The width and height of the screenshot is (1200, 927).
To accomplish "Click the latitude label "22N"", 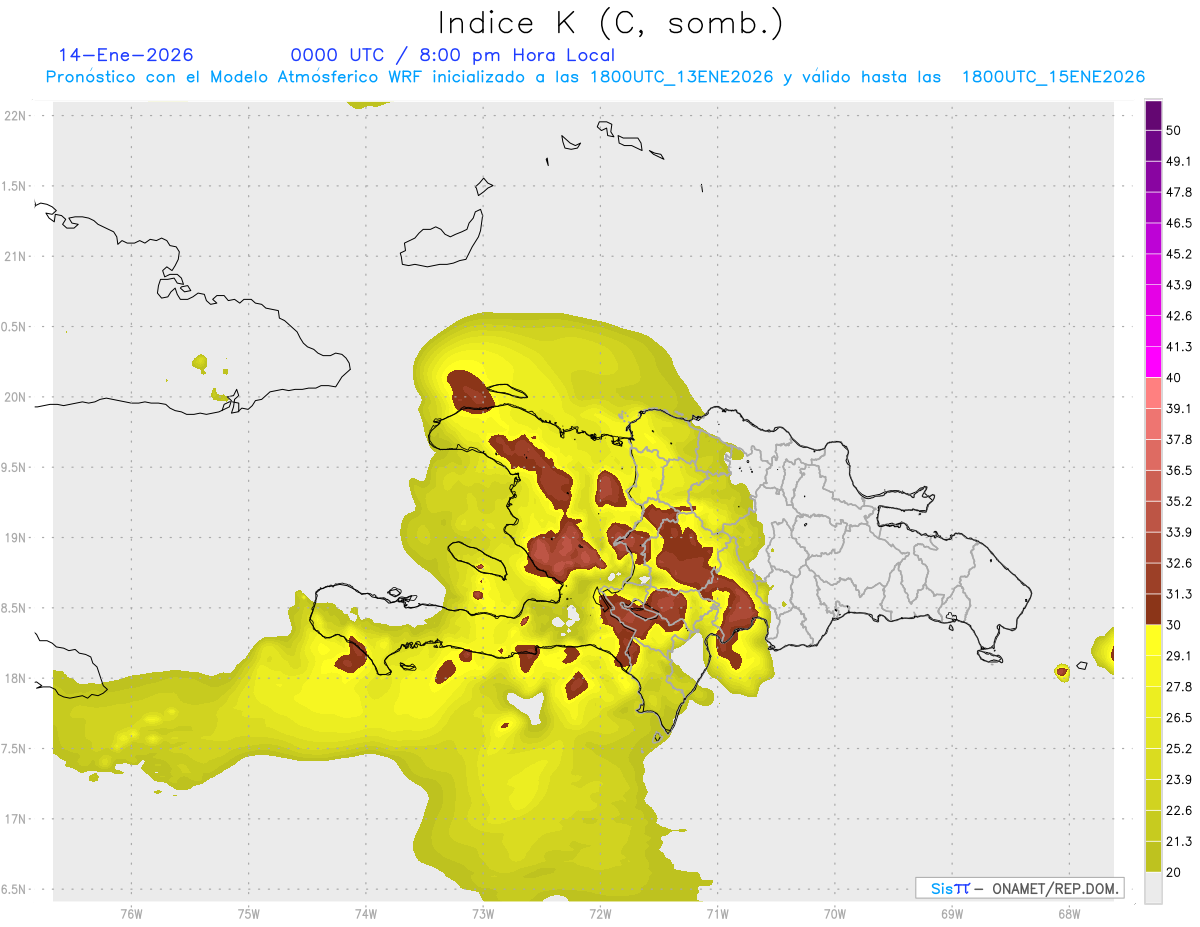I will (16, 115).
